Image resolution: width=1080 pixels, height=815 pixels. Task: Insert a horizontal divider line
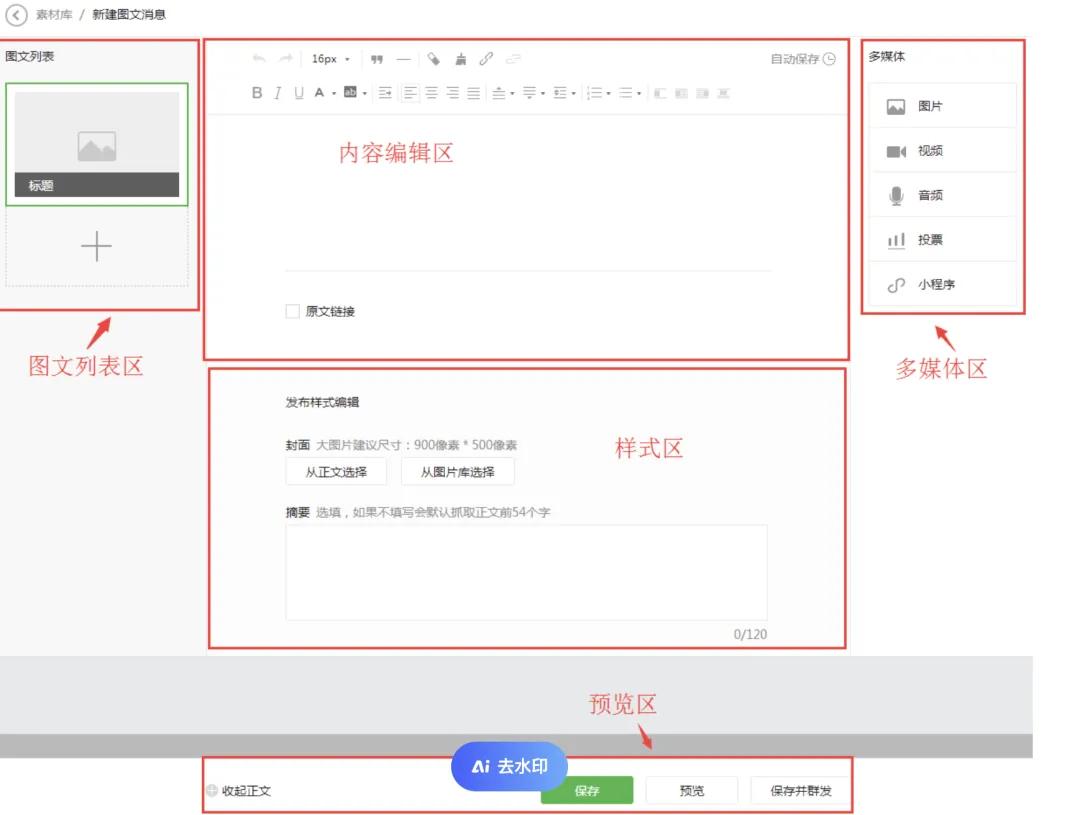[404, 59]
